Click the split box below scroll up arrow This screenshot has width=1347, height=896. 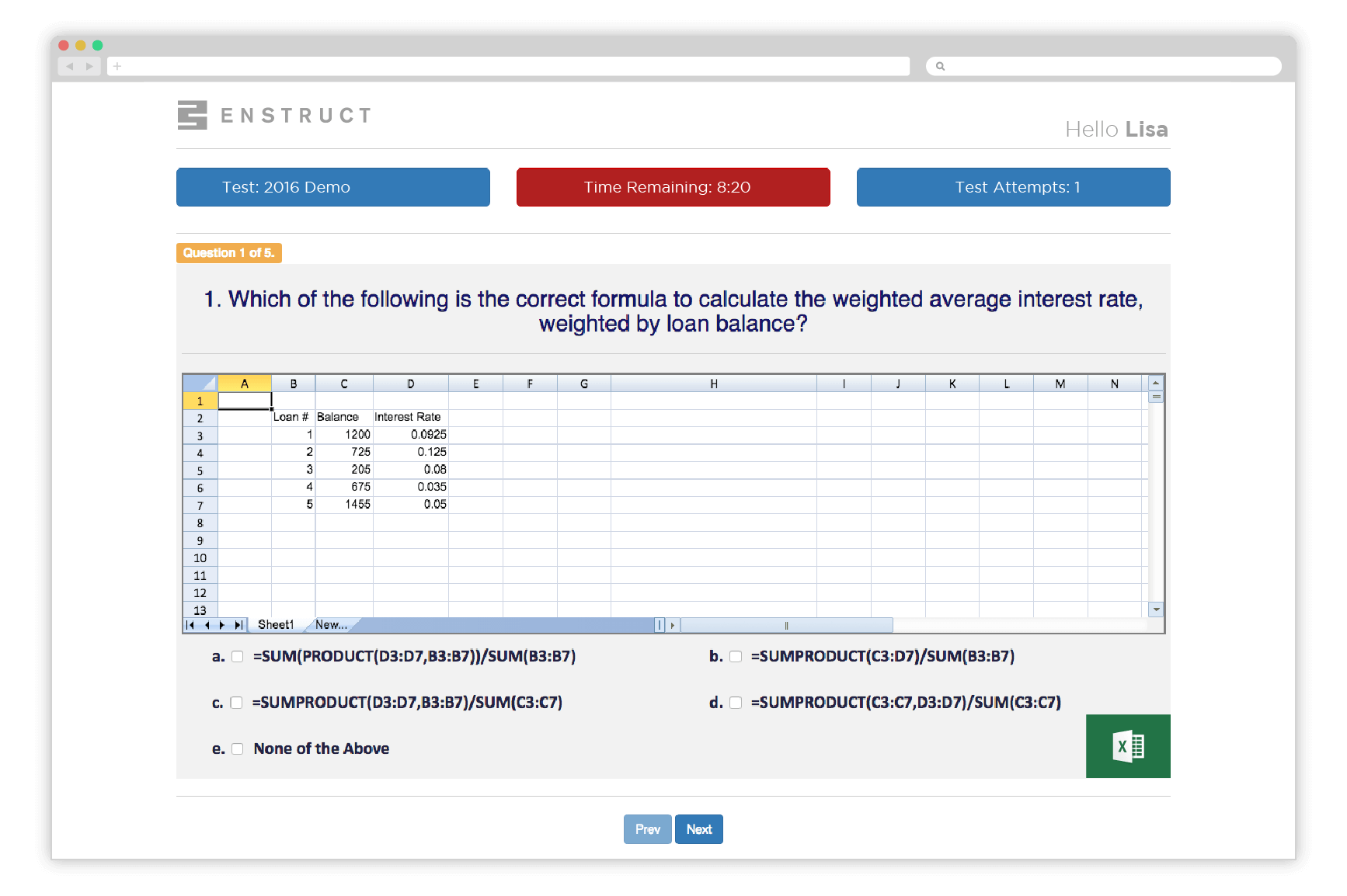(x=1156, y=397)
